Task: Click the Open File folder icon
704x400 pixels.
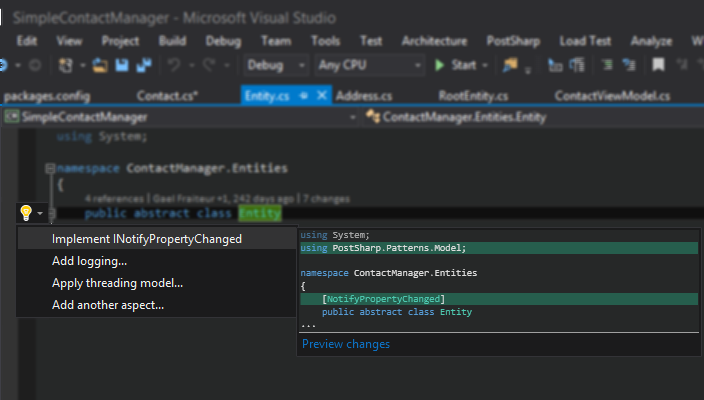Action: click(100, 66)
